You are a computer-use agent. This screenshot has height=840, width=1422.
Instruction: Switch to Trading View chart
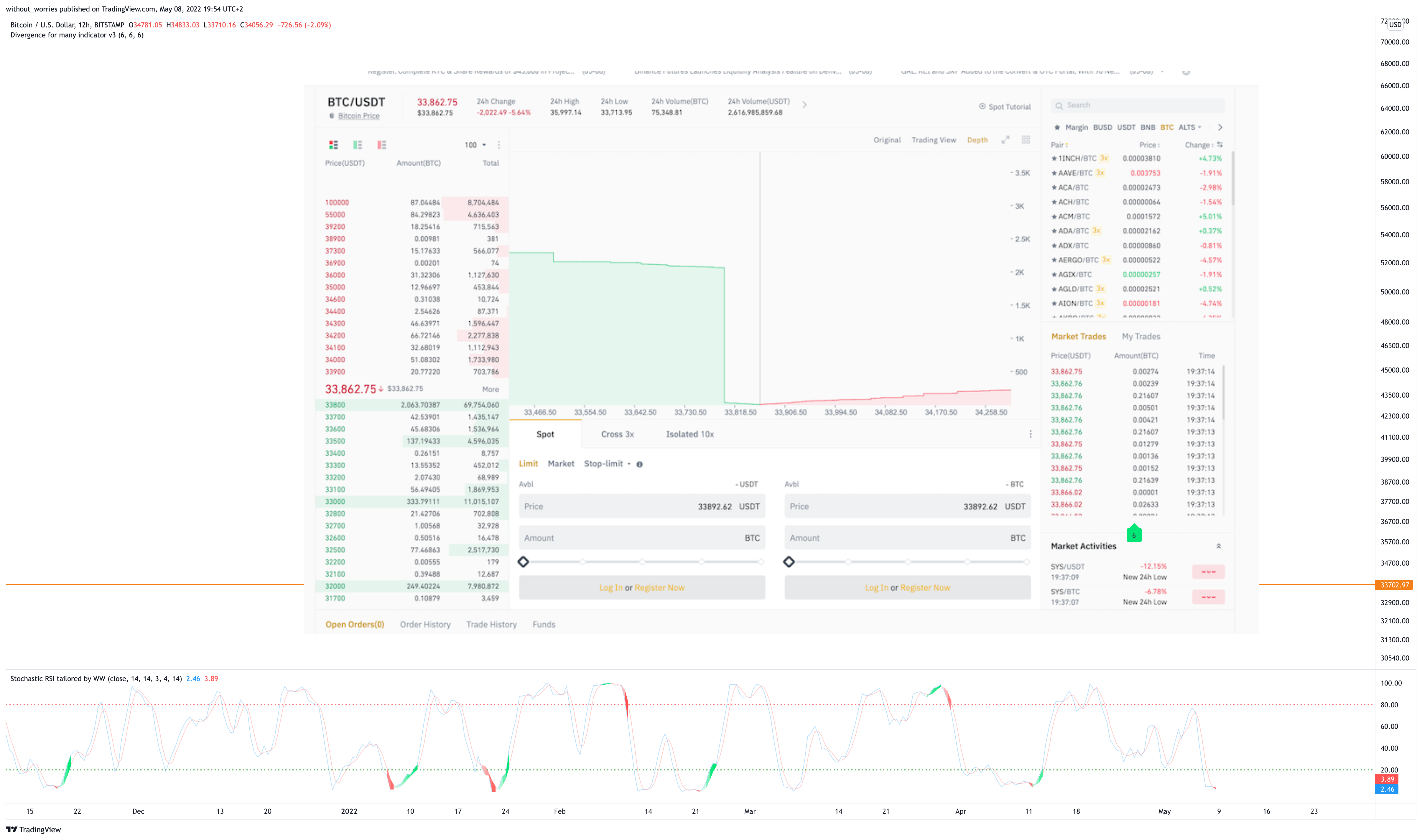[x=934, y=140]
